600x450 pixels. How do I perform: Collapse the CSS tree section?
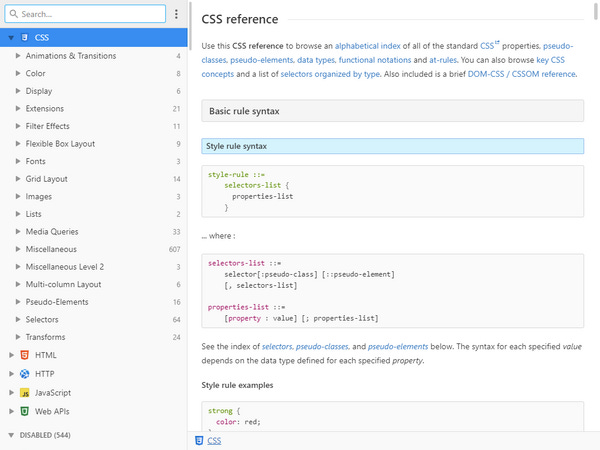[10, 38]
